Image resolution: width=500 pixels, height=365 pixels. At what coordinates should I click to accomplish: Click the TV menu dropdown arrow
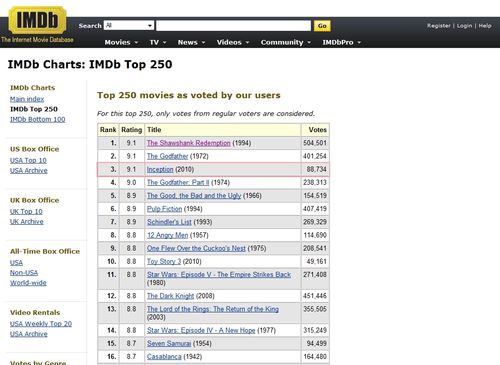[165, 43]
